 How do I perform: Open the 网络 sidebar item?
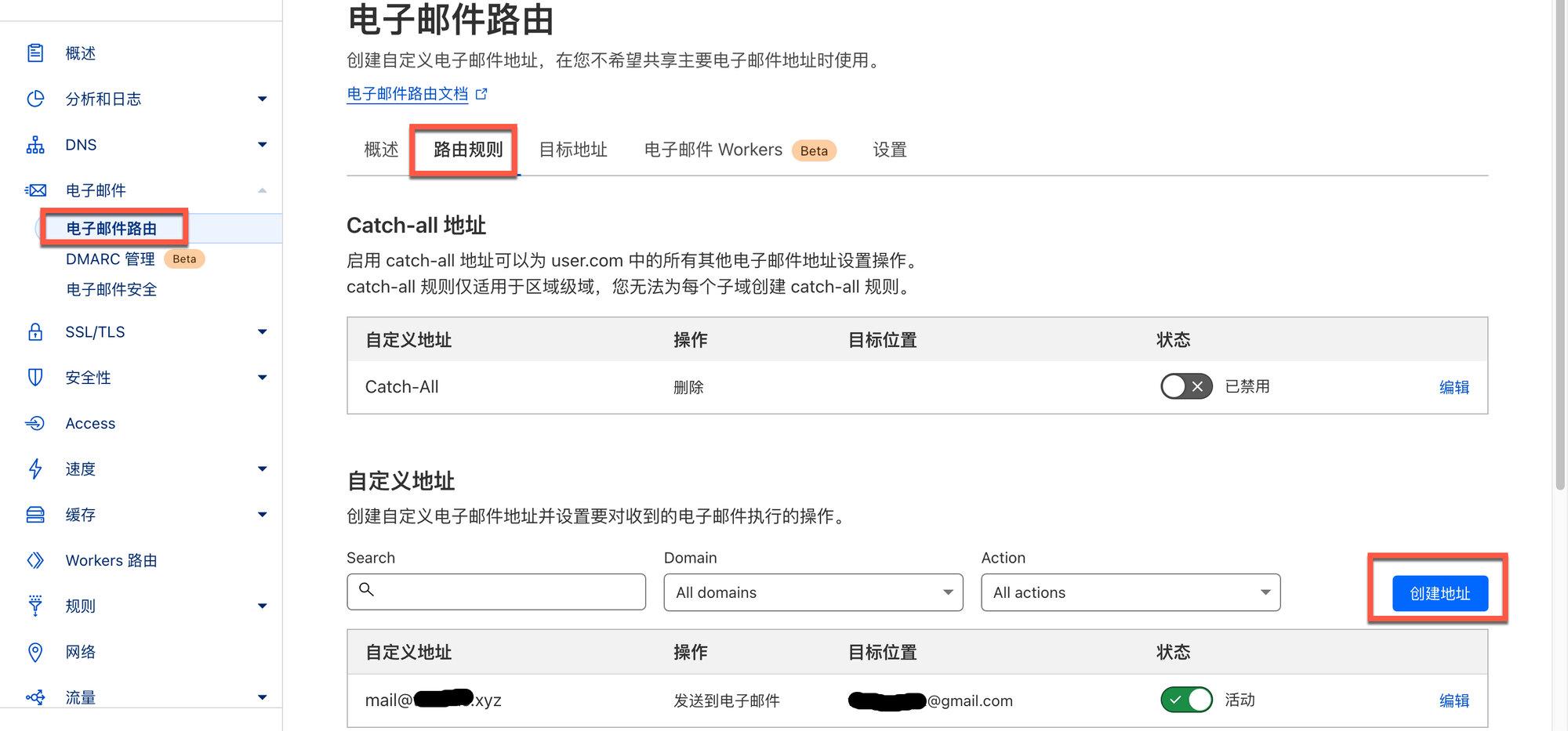click(x=80, y=652)
